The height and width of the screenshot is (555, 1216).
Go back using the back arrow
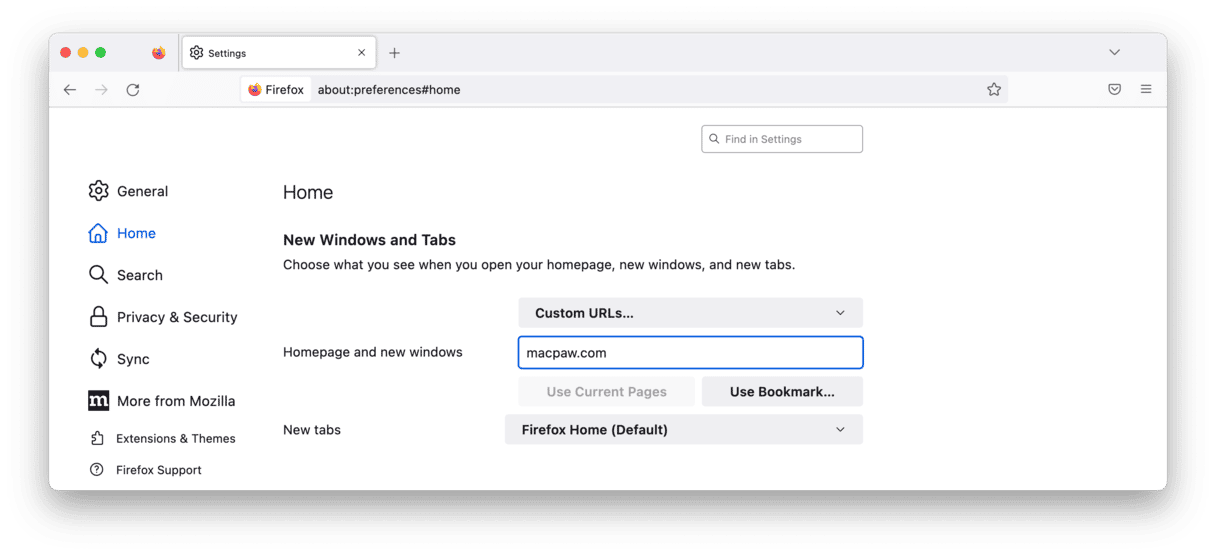tap(70, 90)
